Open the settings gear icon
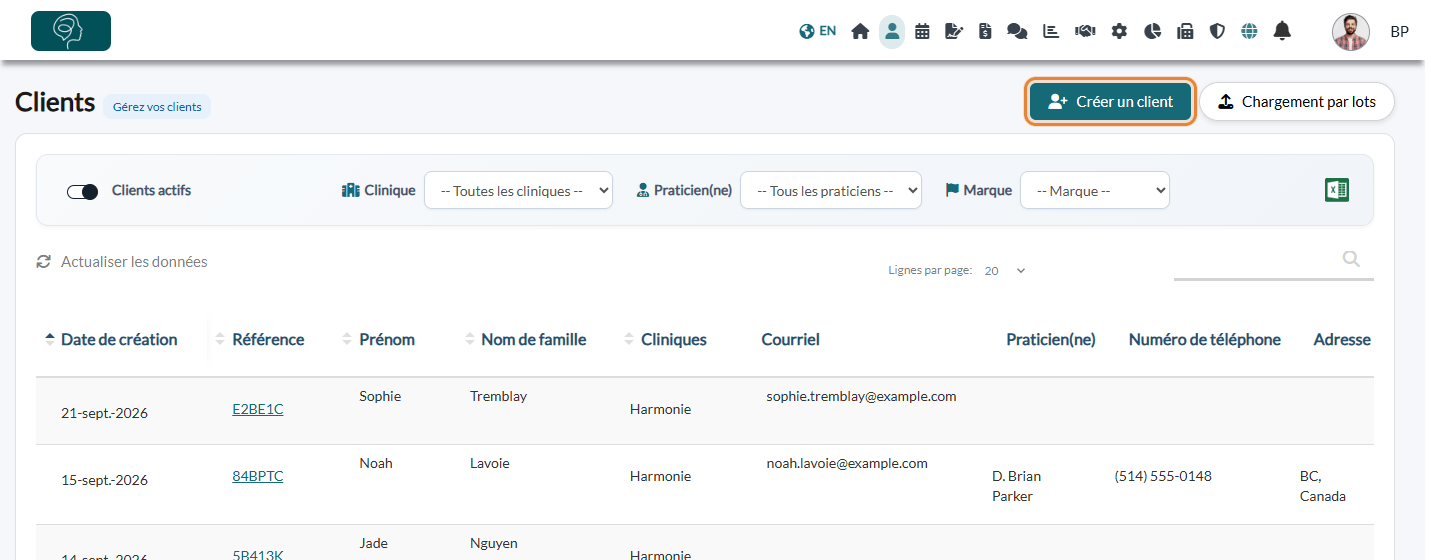1440x560 pixels. [1119, 31]
